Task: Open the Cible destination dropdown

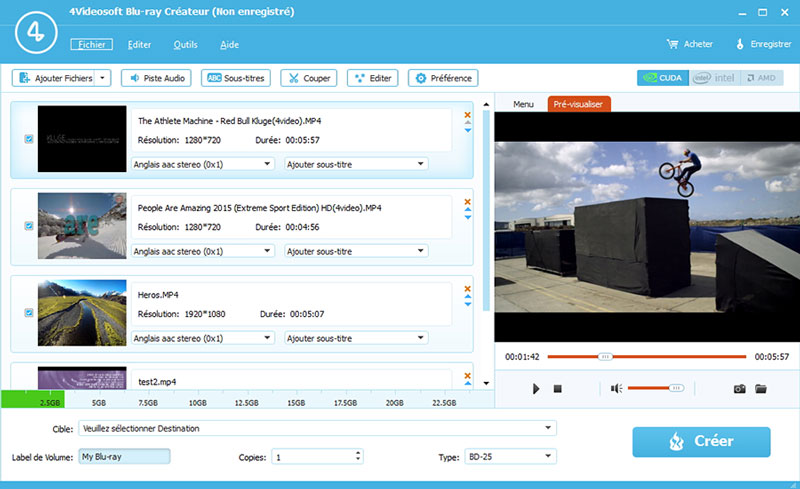Action: [317, 428]
